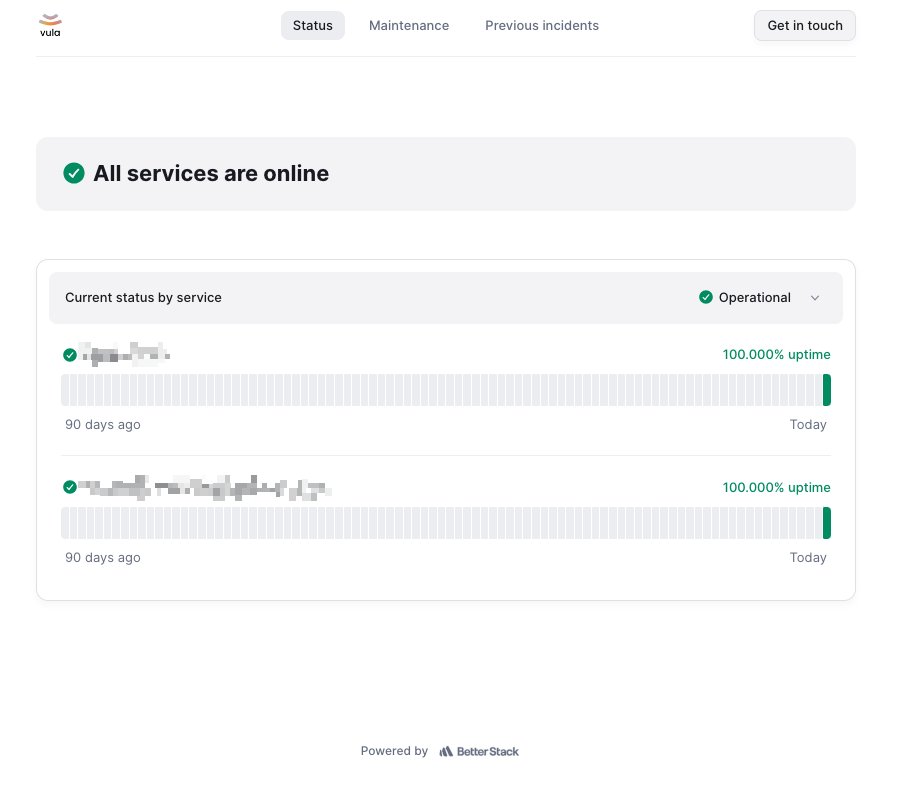
Task: Click the second service's 100.000% uptime text
Action: pyautogui.click(x=776, y=487)
